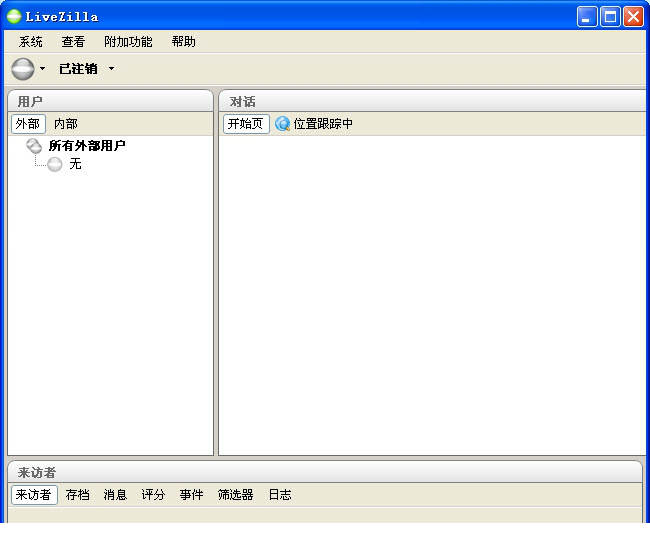Switch to the 筛选器 tab

(235, 495)
